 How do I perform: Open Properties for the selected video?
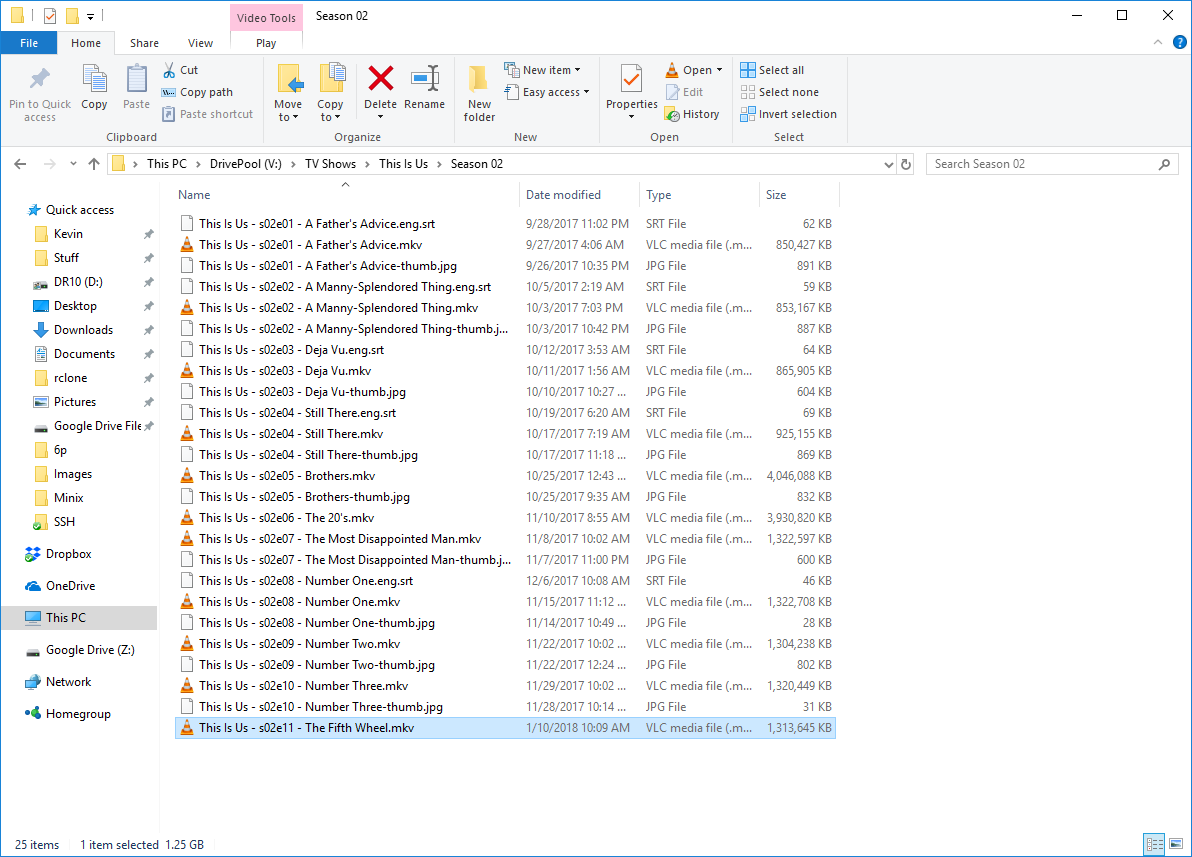630,90
